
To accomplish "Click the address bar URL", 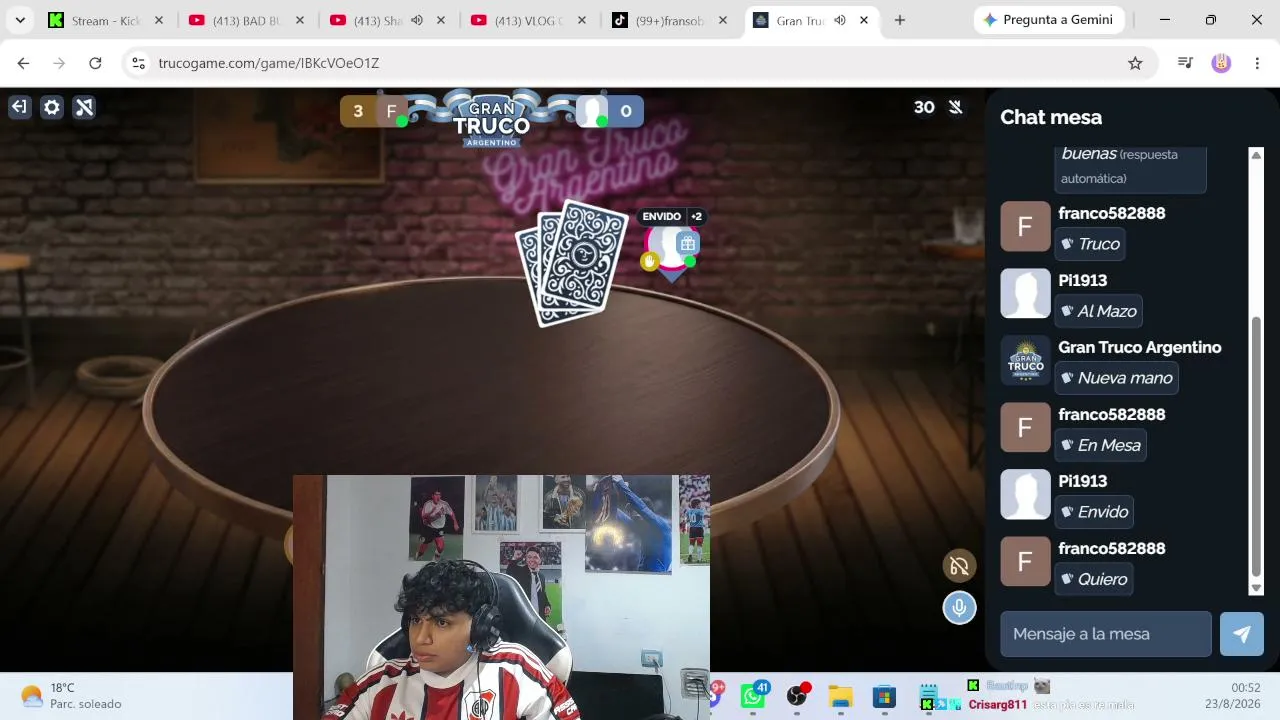I will pos(268,63).
